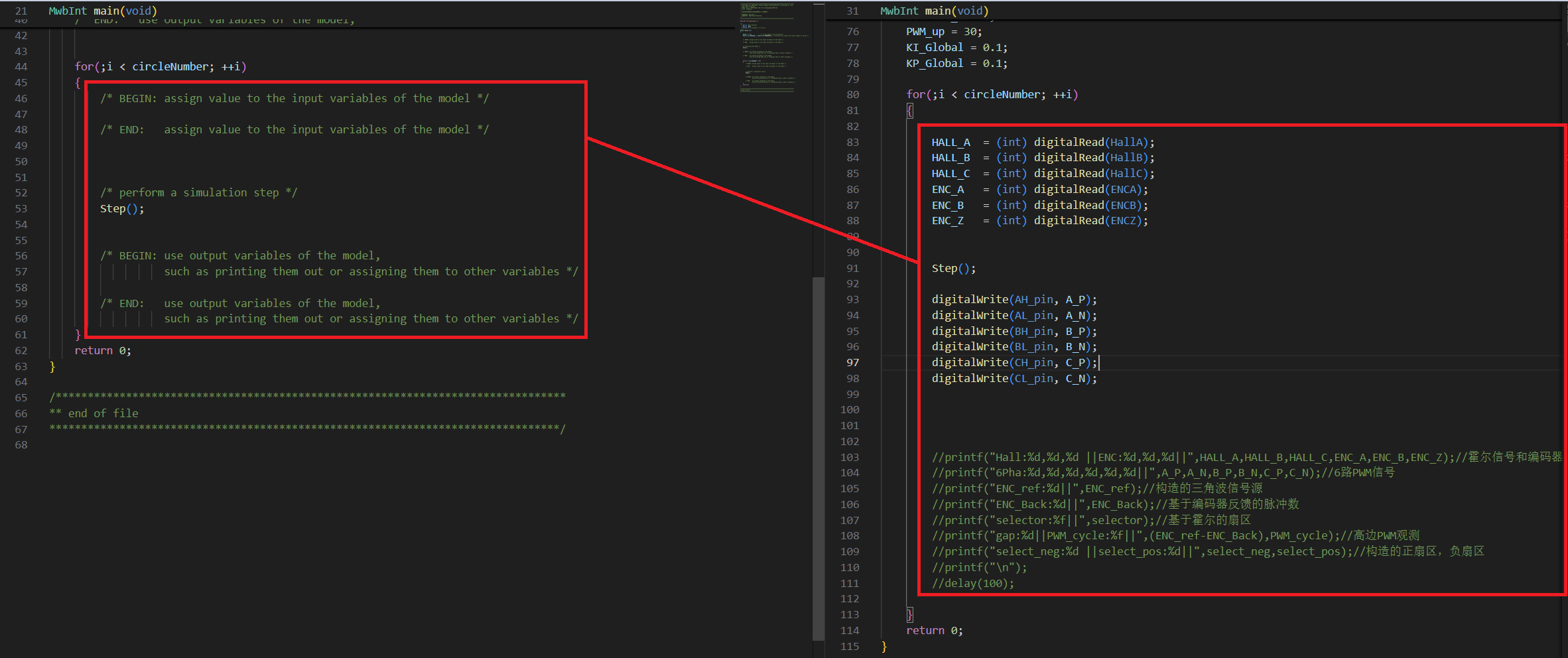1568x658 pixels.
Task: Click 'Step();' on right line 91
Action: (x=954, y=268)
